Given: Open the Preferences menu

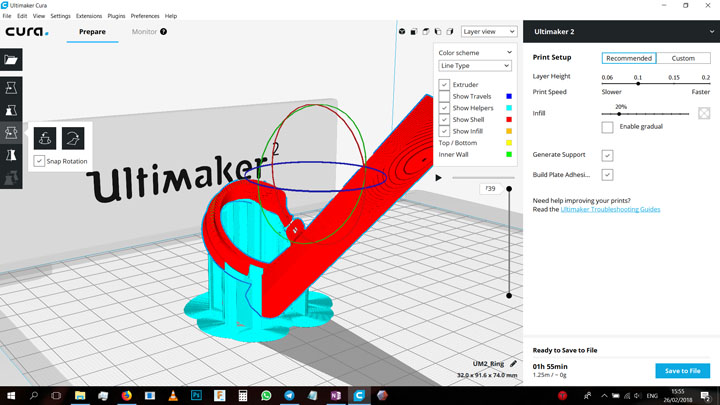Looking at the screenshot, I should [145, 16].
